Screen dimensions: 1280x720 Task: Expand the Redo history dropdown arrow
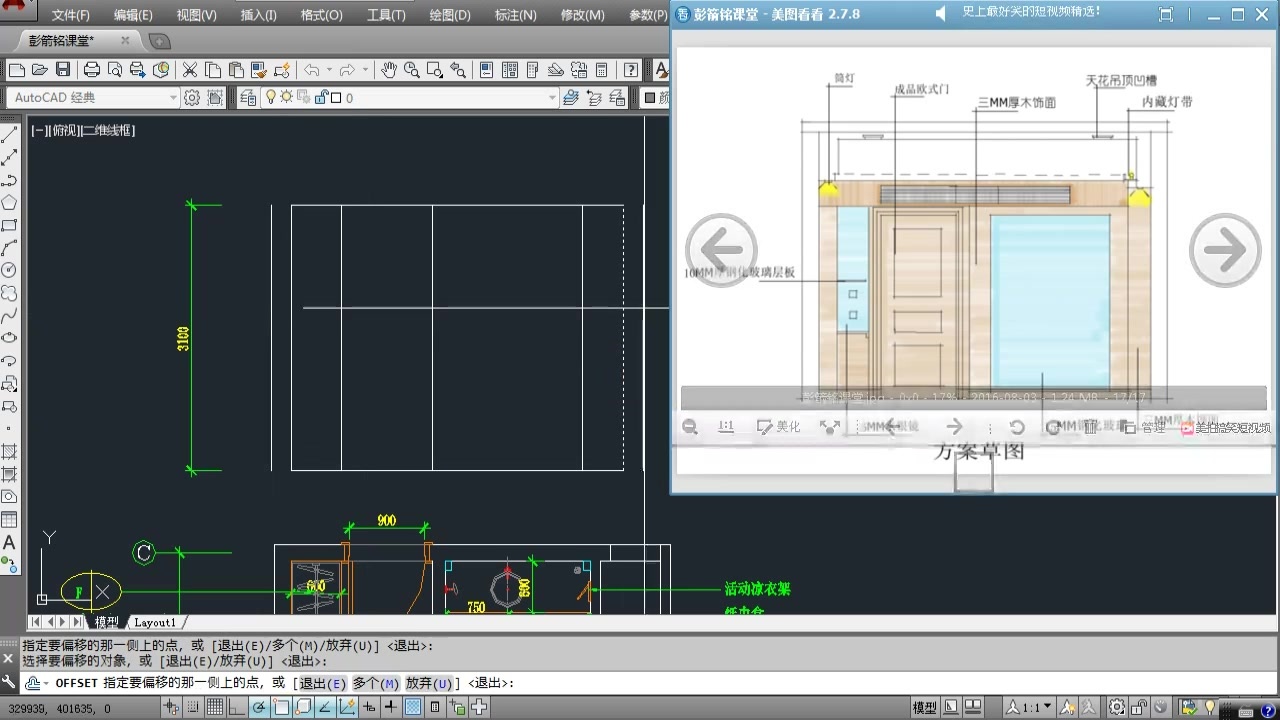365,70
